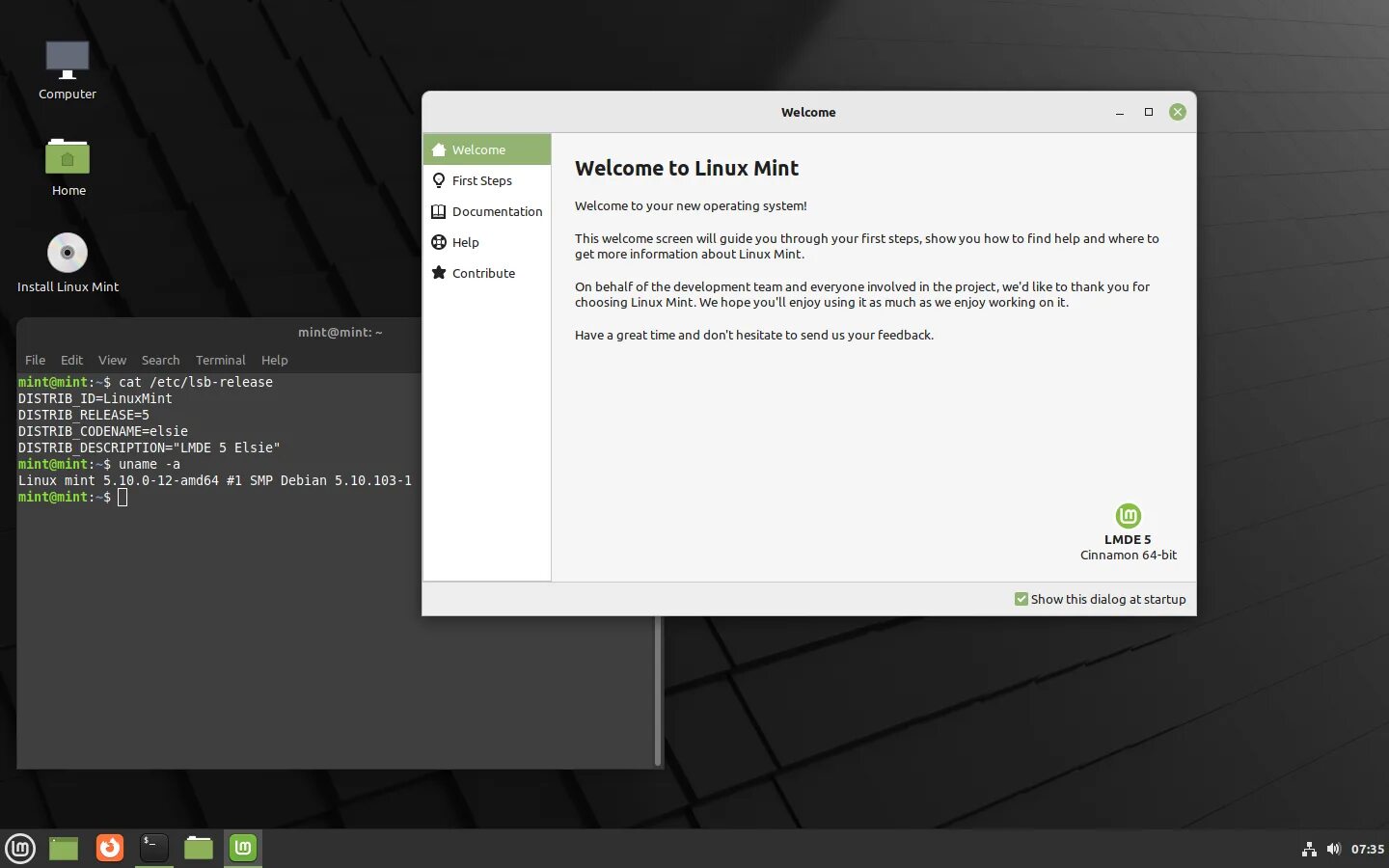Open the Computer desktop icon
The width and height of the screenshot is (1389, 868).
tap(68, 69)
